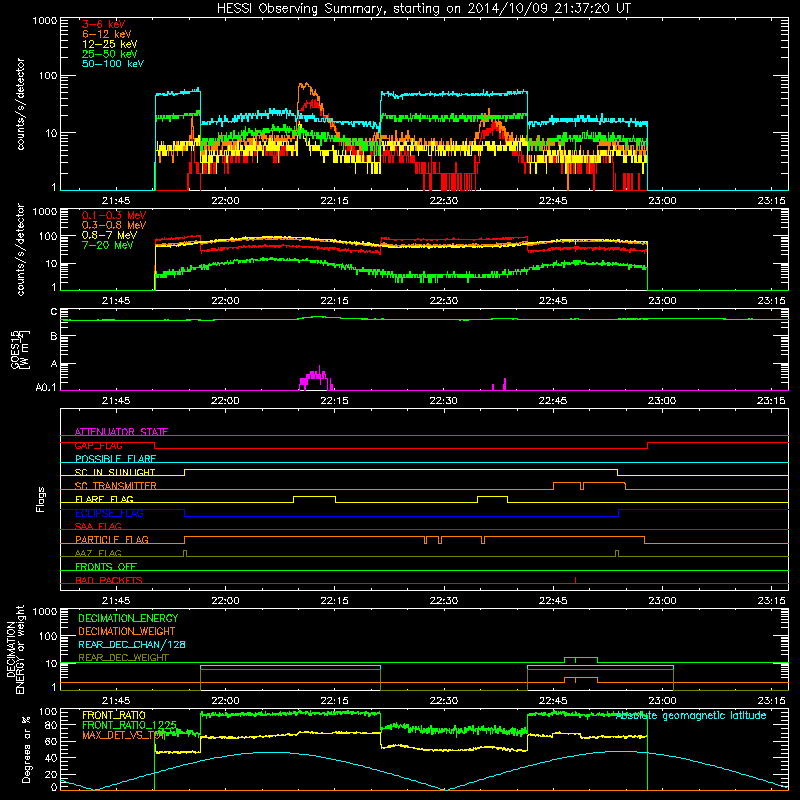The image size is (800, 800).
Task: Select the B class tick label in GOES panel
Action: coord(54,337)
